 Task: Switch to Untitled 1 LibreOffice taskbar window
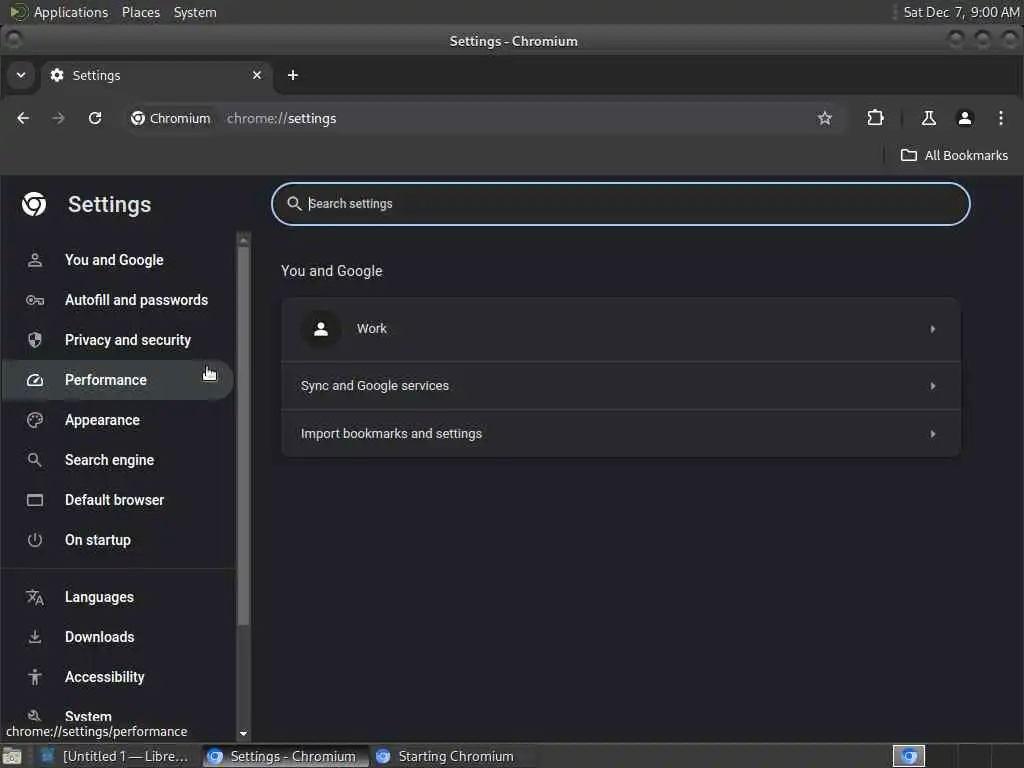coord(116,756)
